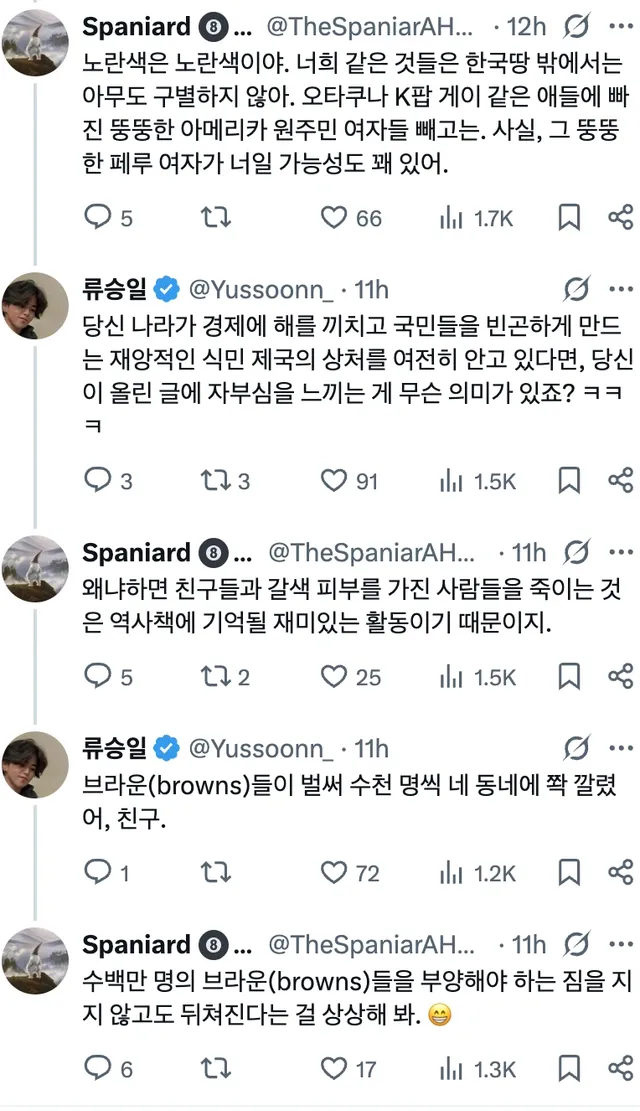This screenshot has width=640, height=1111.
Task: Bookmark the tweet with 1.2K views
Action: pos(568,873)
